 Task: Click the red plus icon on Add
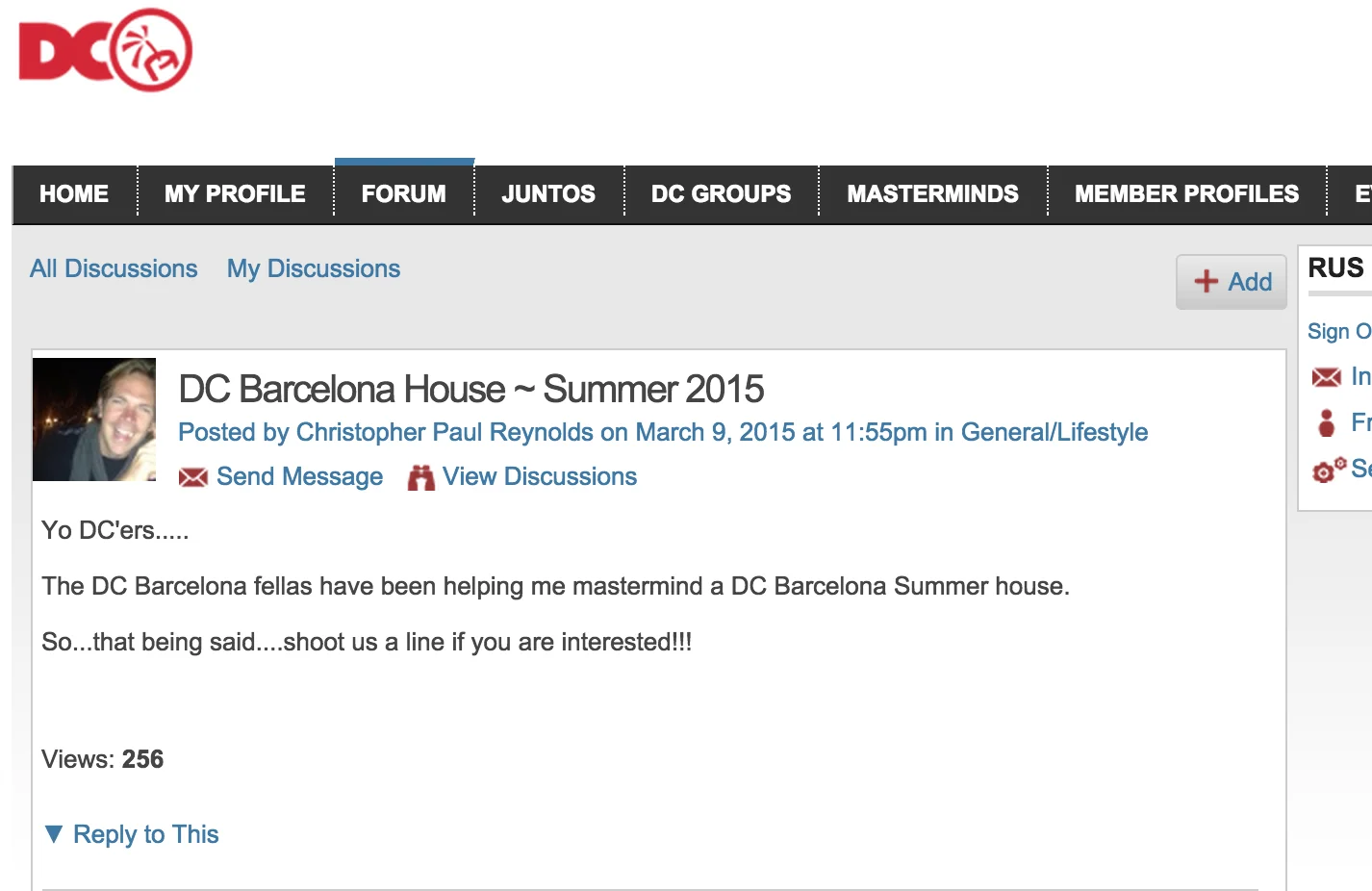click(1206, 281)
